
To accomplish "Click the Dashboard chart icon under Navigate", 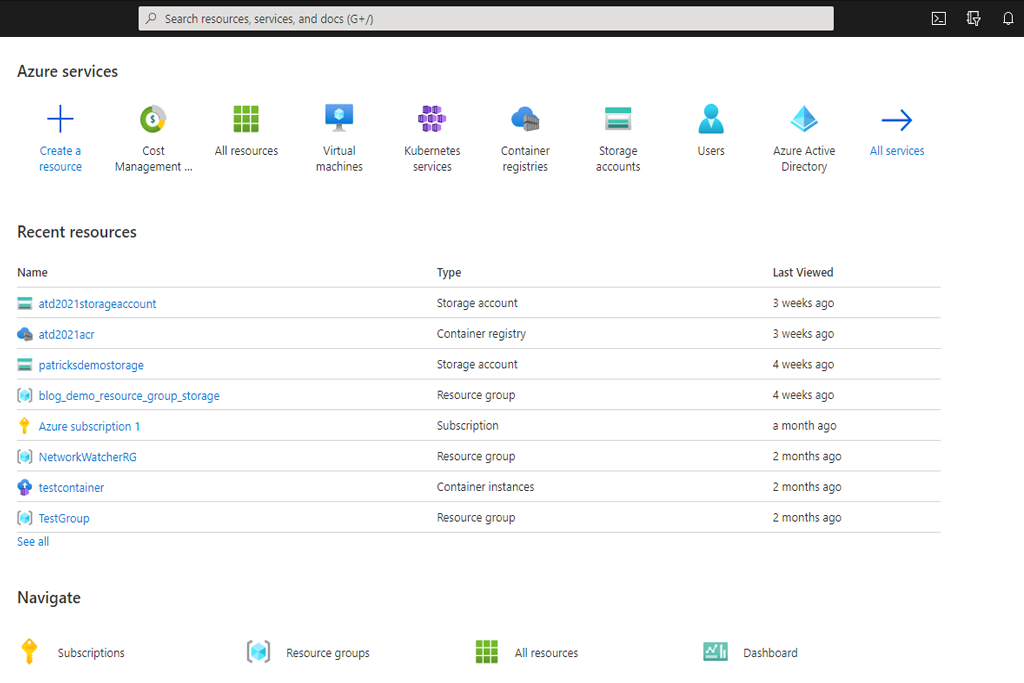I will click(715, 652).
